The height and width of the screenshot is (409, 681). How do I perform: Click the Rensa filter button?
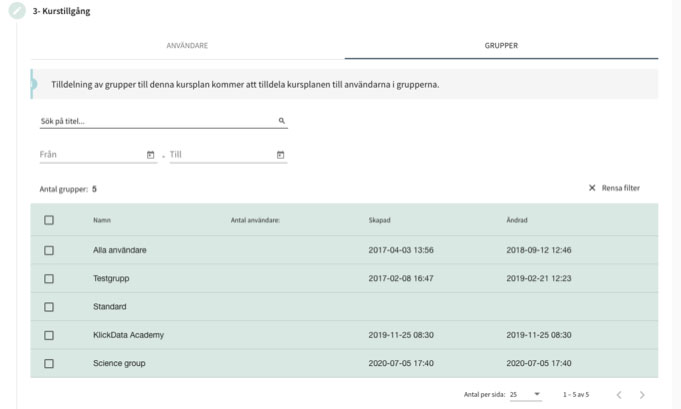614,188
